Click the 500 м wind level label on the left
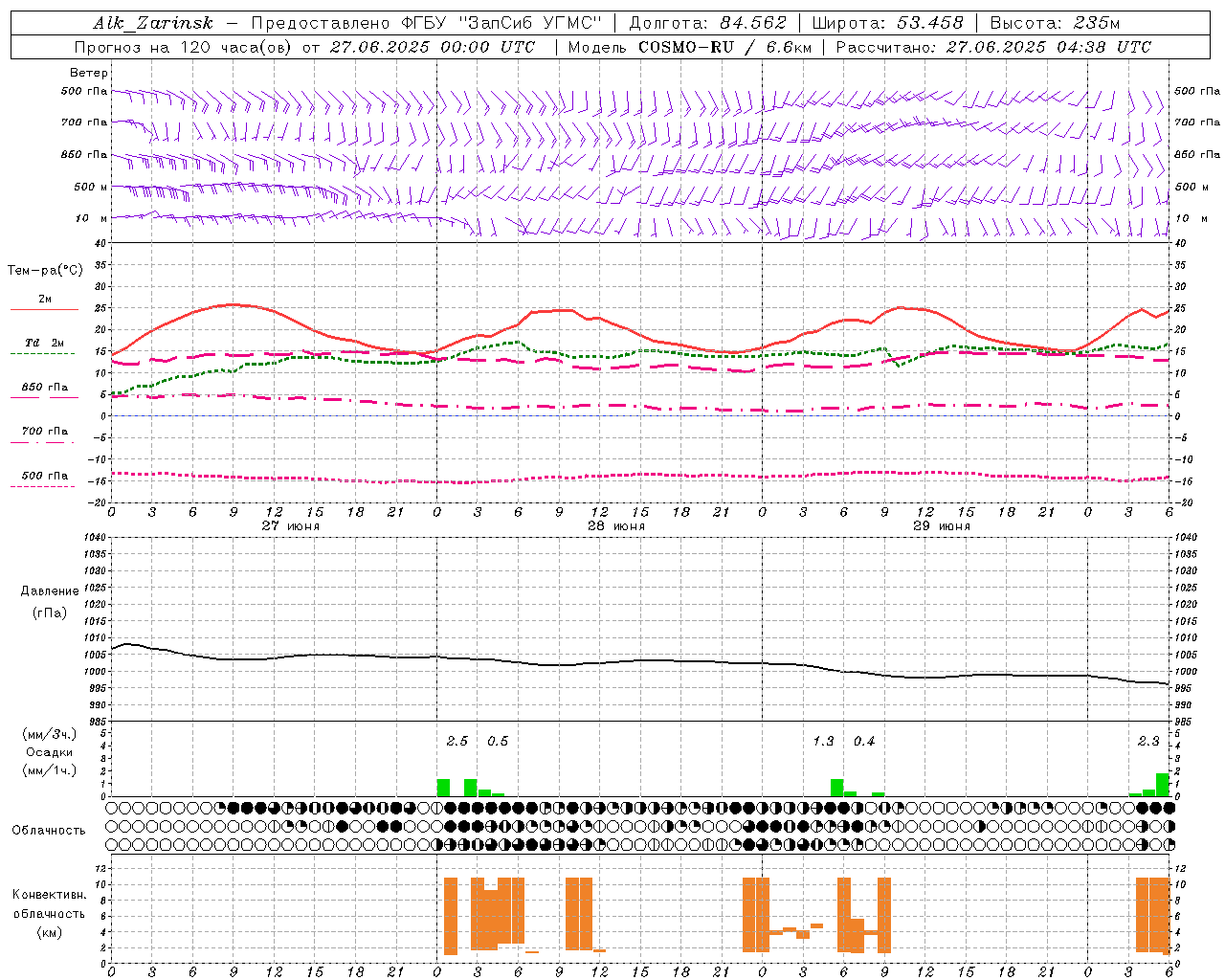 click(x=91, y=187)
